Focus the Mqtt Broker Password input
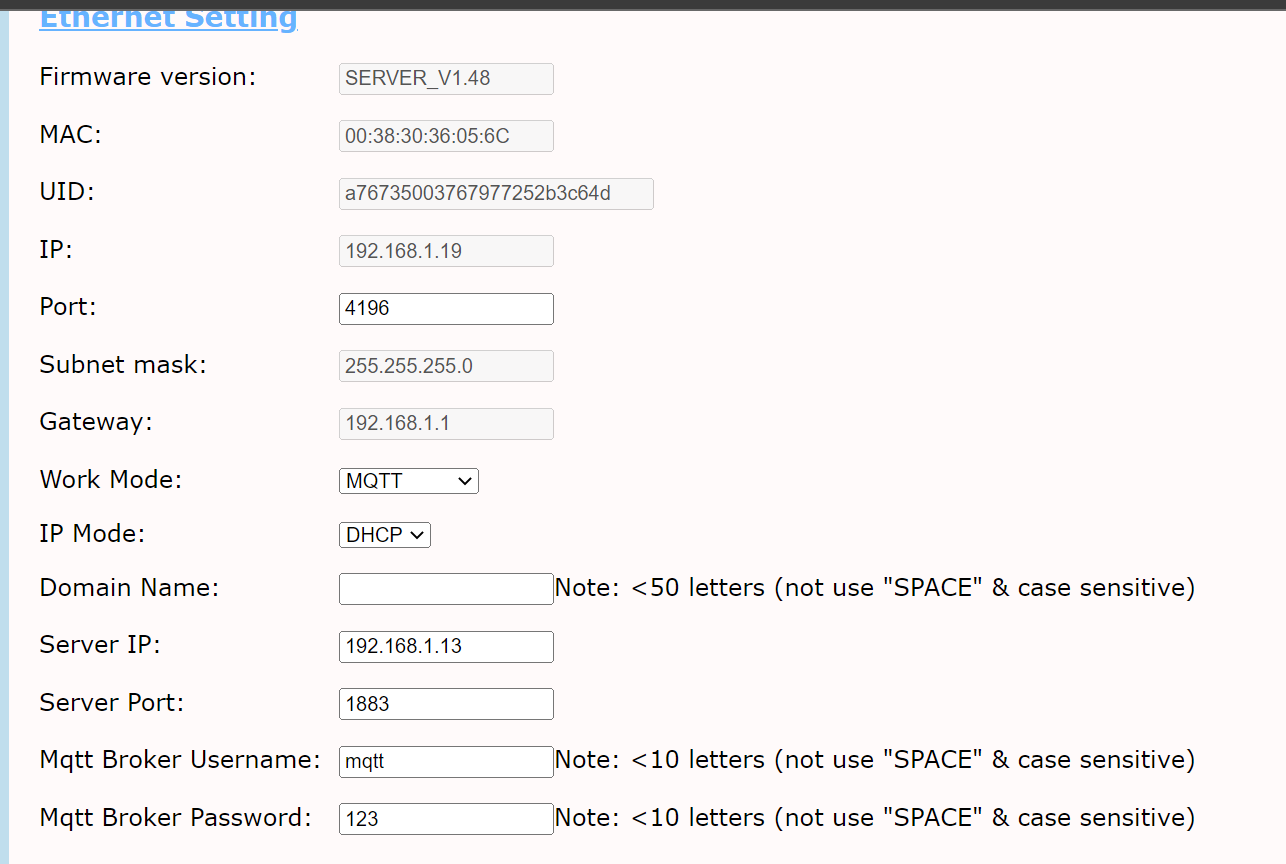The image size is (1286, 864). click(446, 819)
